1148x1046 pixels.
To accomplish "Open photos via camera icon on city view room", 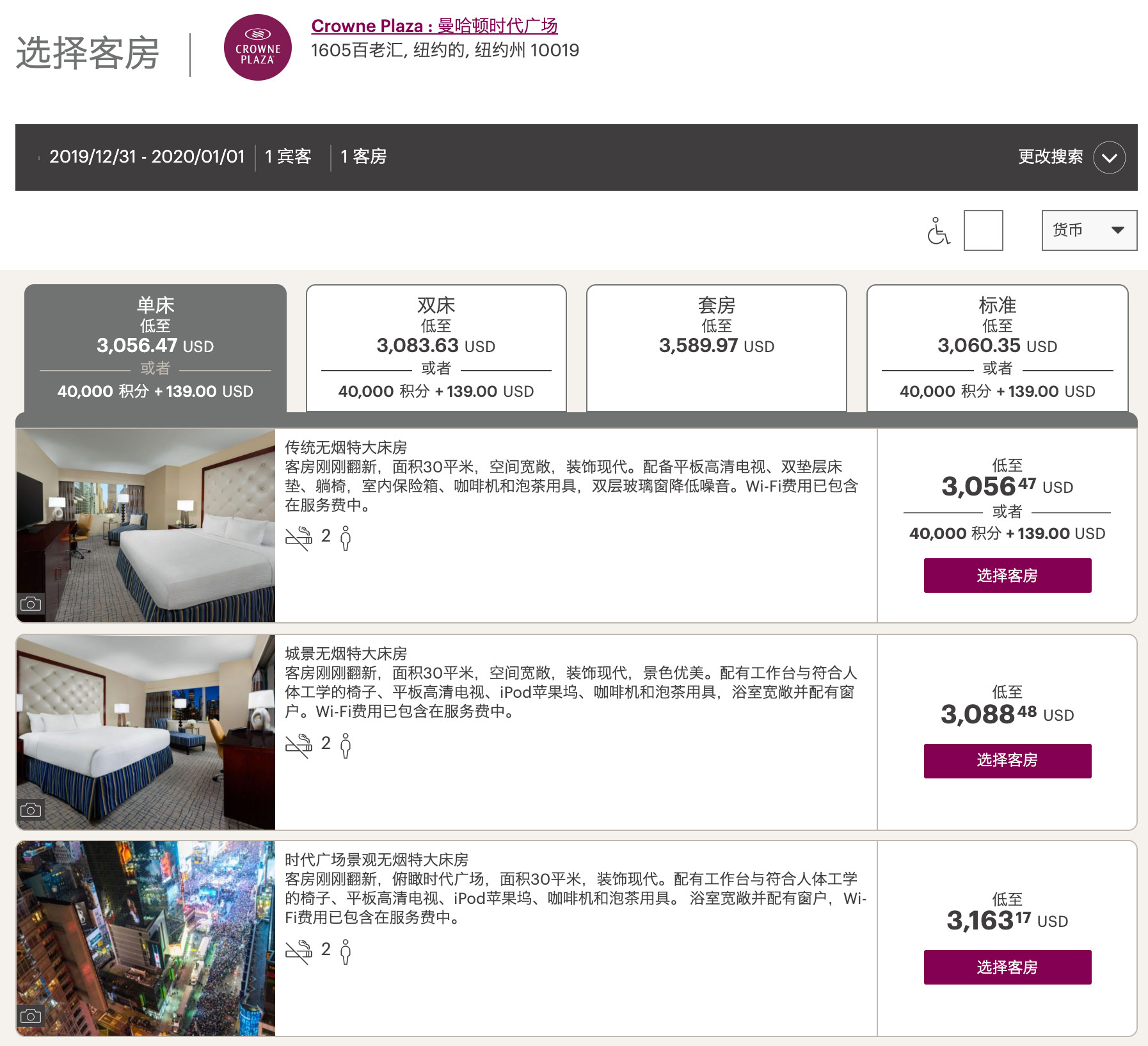I will tap(31, 810).
